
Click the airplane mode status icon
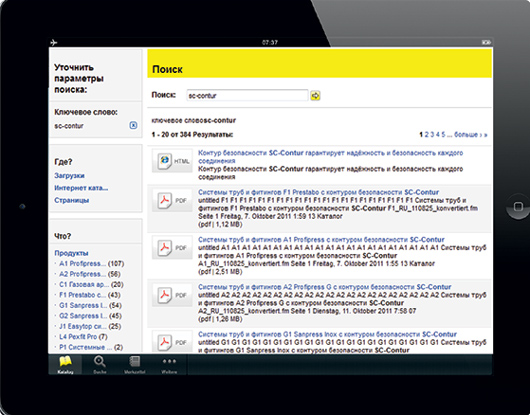[x=54, y=43]
